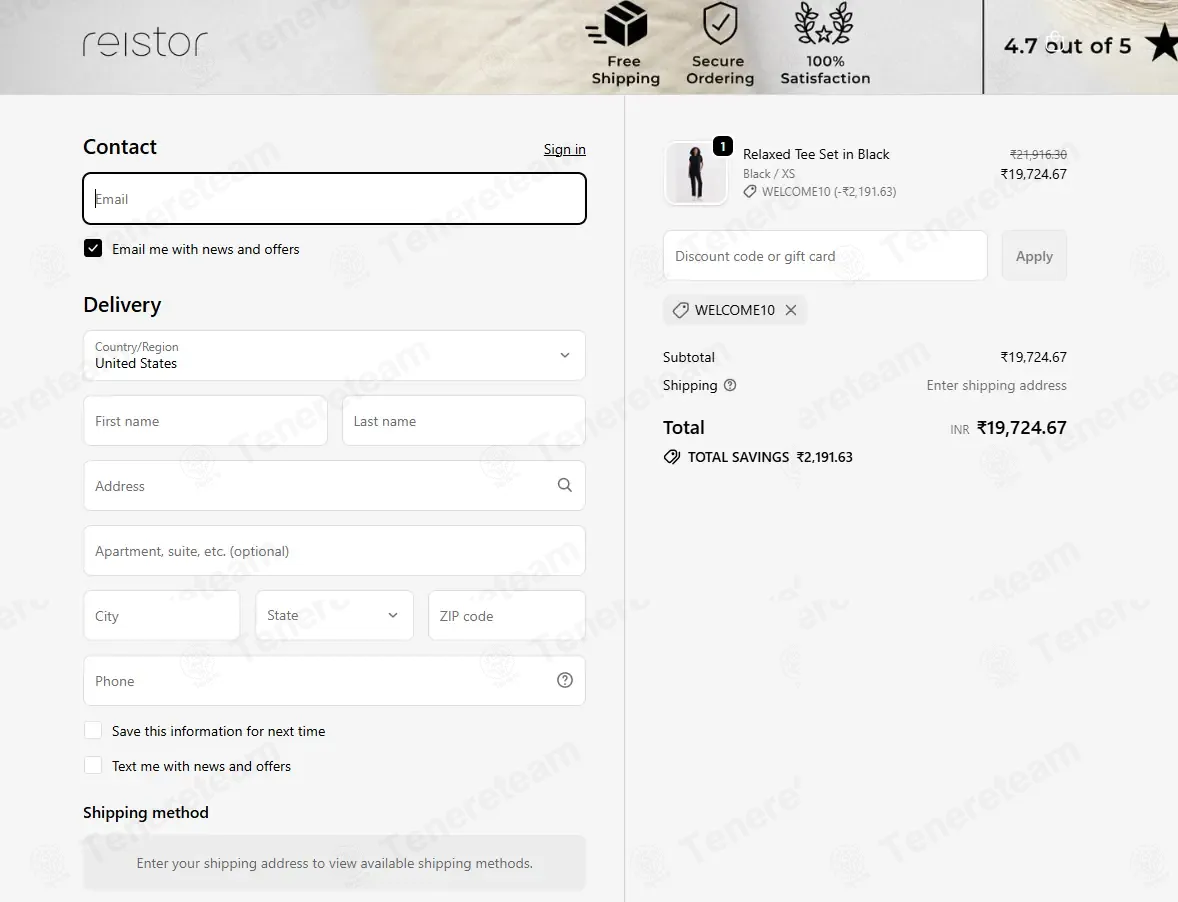Viewport: 1178px width, 902px height.
Task: Click the reistor logo
Action: pos(145,43)
